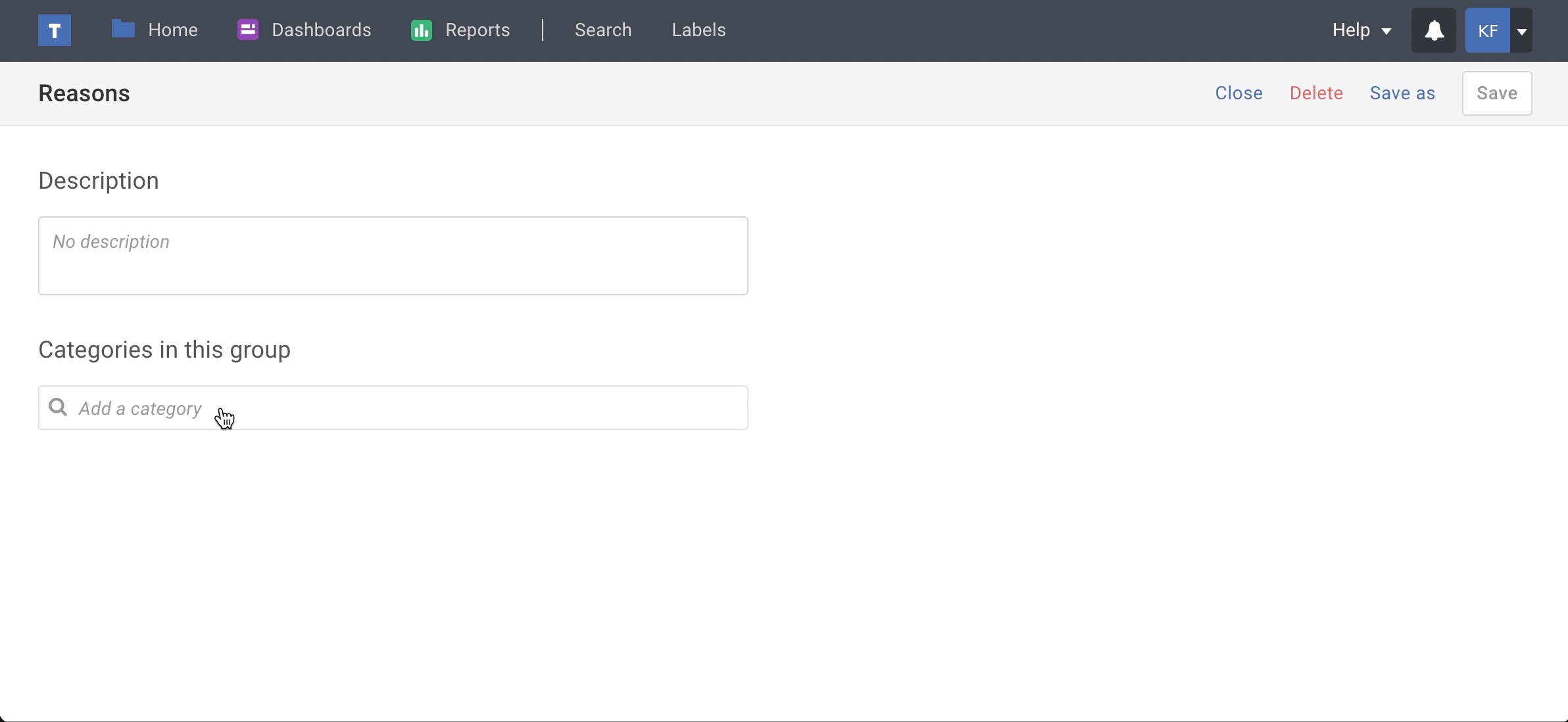Click the blue T logo icon

(55, 30)
